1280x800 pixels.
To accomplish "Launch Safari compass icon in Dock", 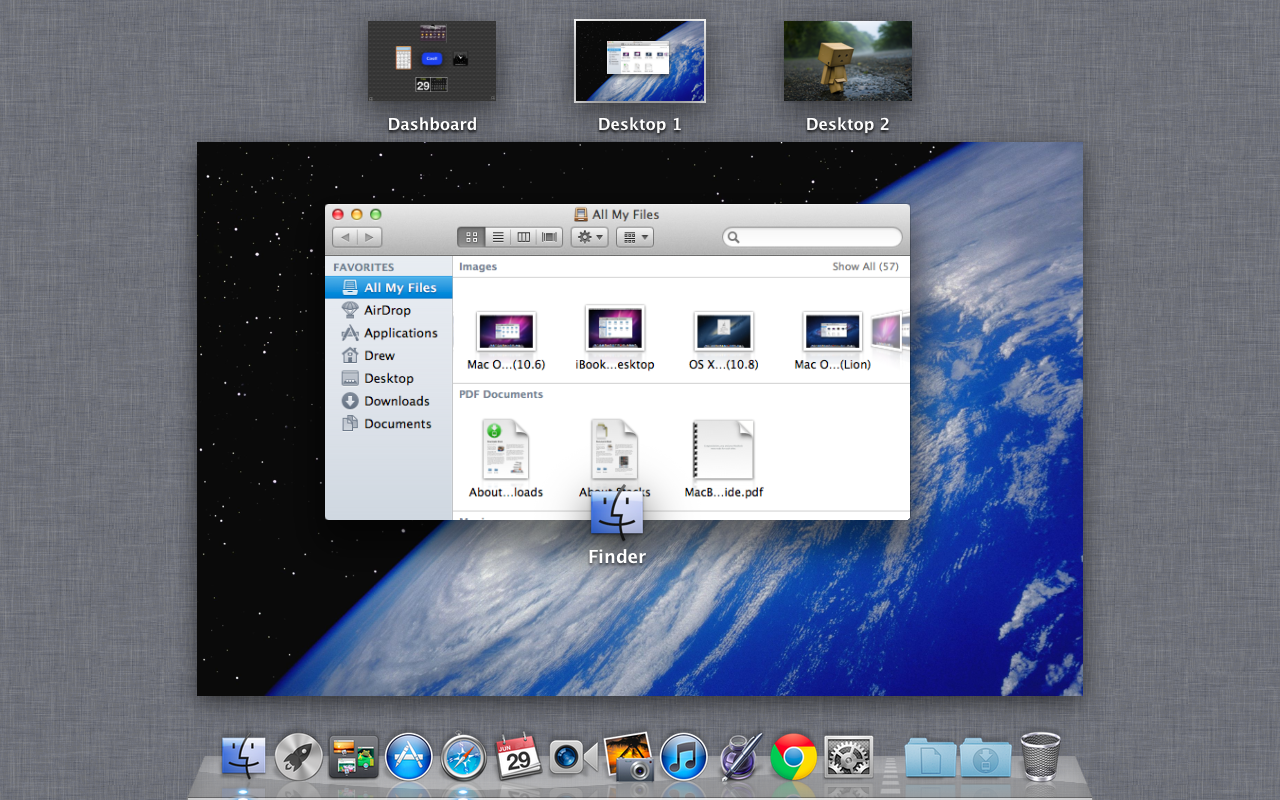I will click(463, 757).
